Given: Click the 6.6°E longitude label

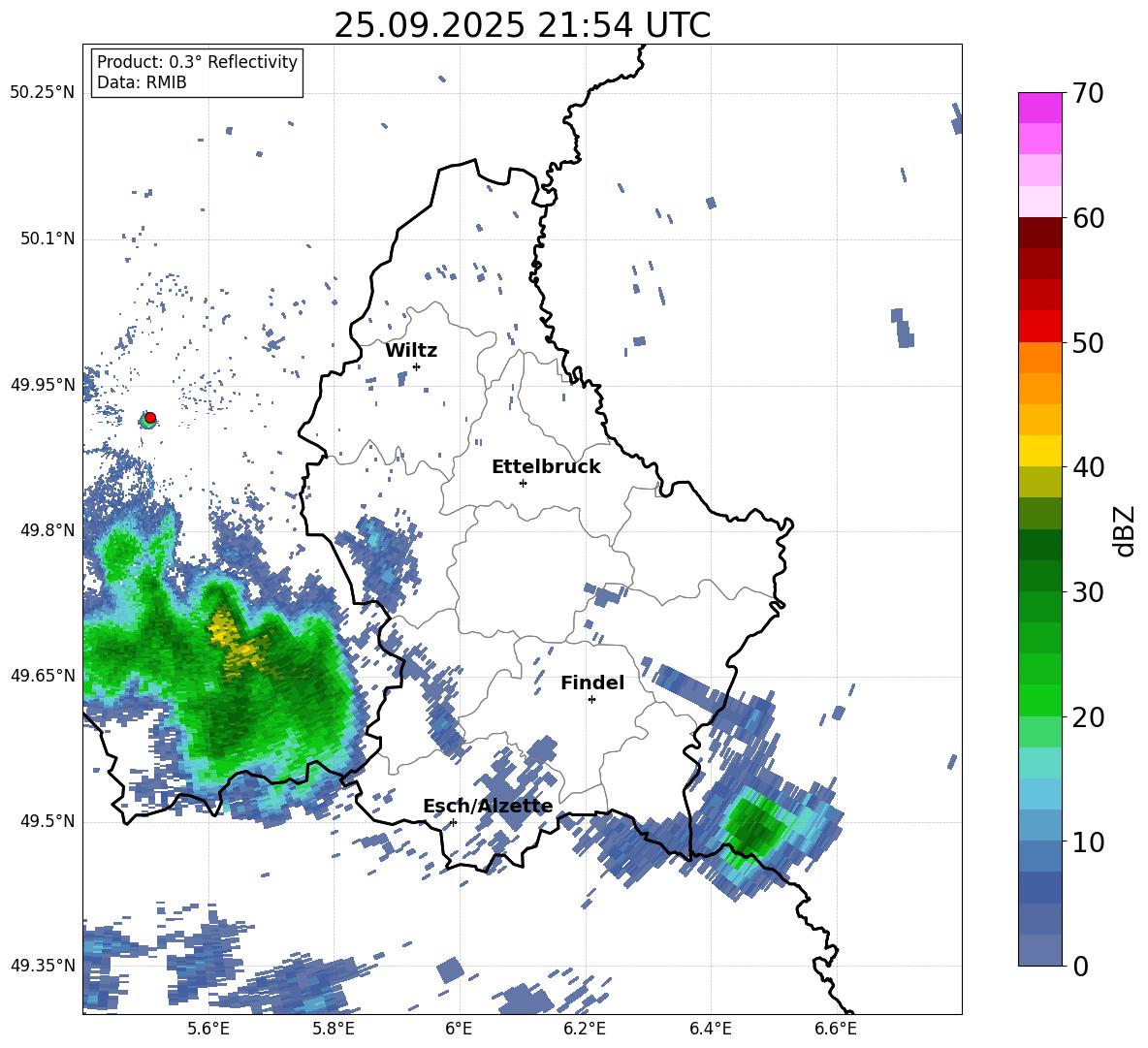Looking at the screenshot, I should click(836, 1029).
